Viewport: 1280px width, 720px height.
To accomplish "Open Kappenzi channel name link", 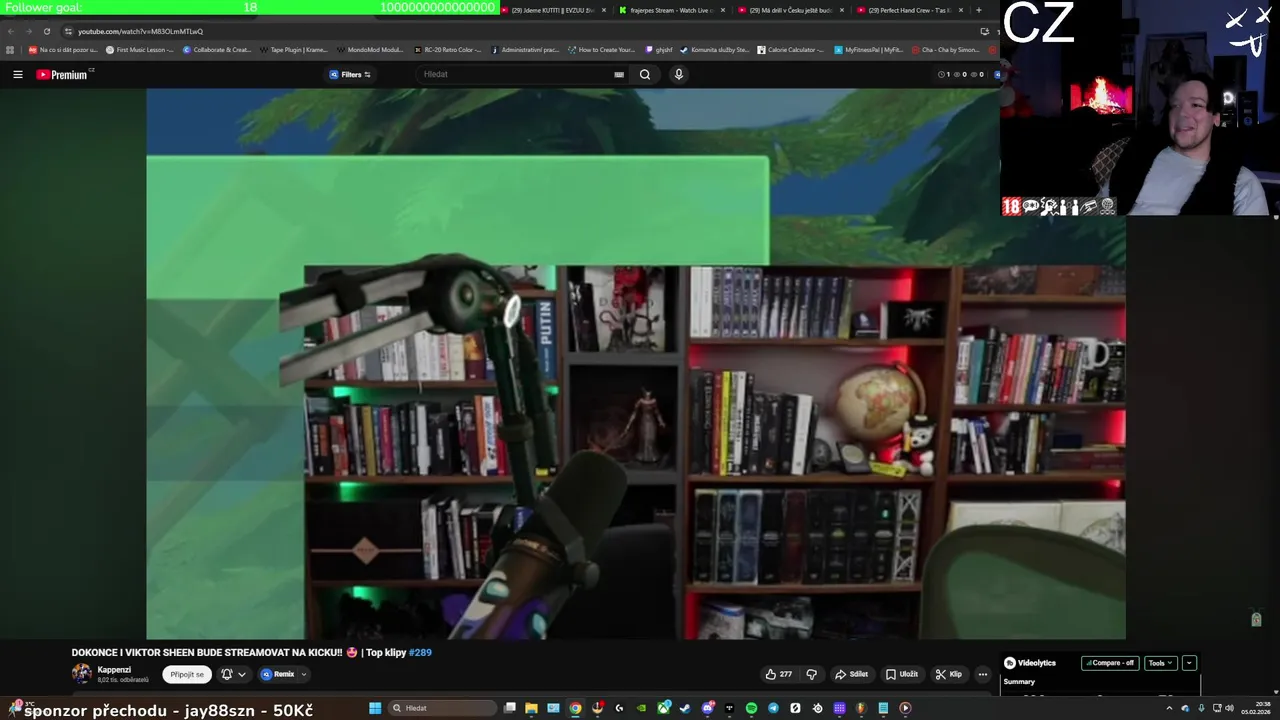I will tap(114, 669).
